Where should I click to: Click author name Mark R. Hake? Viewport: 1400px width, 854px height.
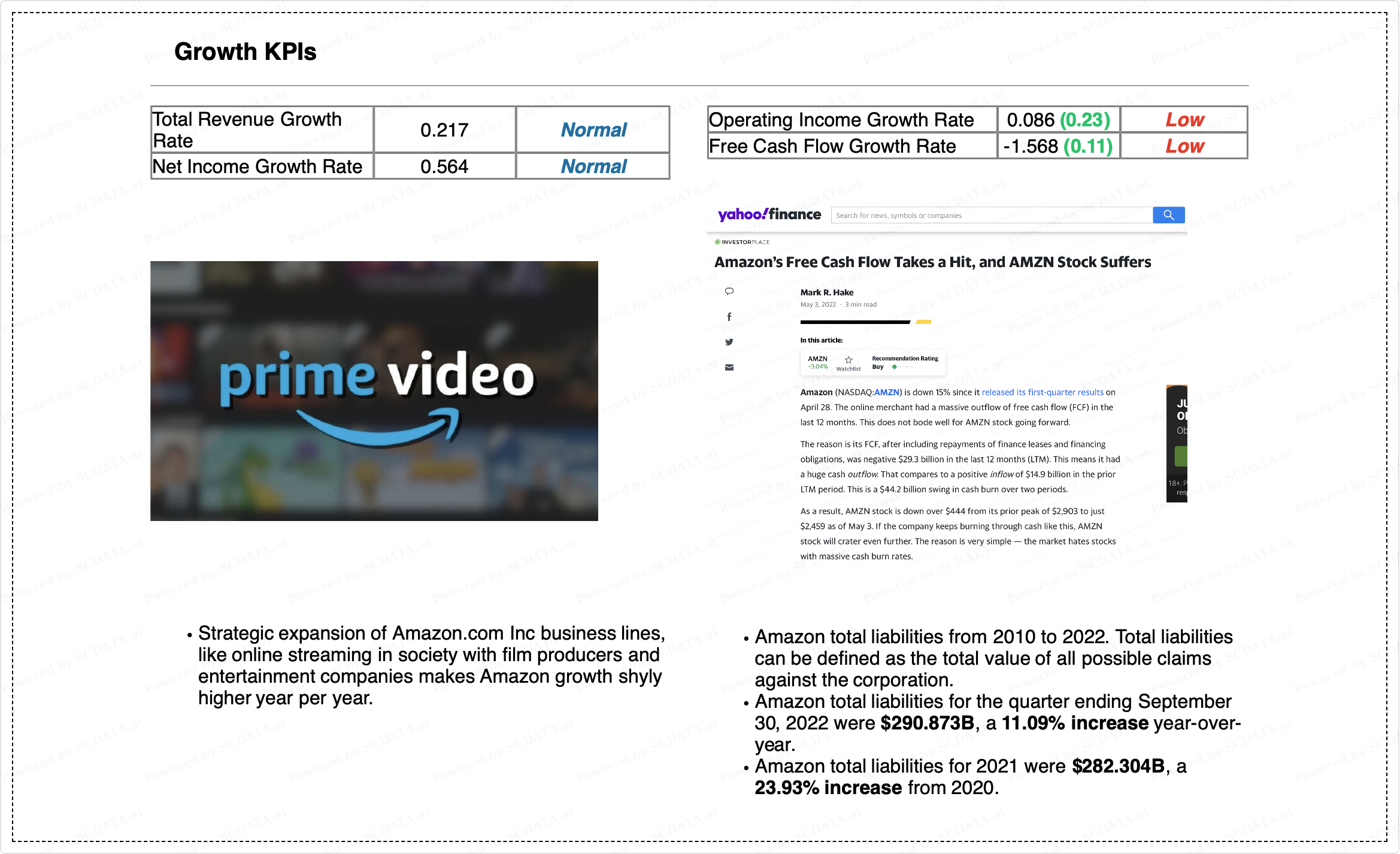pyautogui.click(x=827, y=292)
